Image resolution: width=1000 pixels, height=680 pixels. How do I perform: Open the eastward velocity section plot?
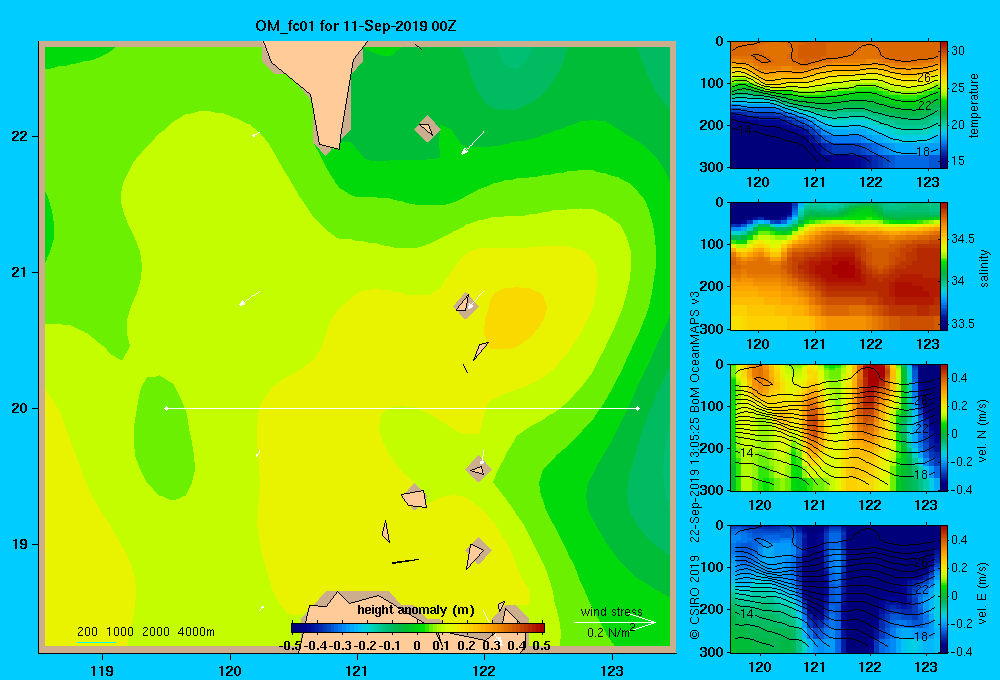835,589
